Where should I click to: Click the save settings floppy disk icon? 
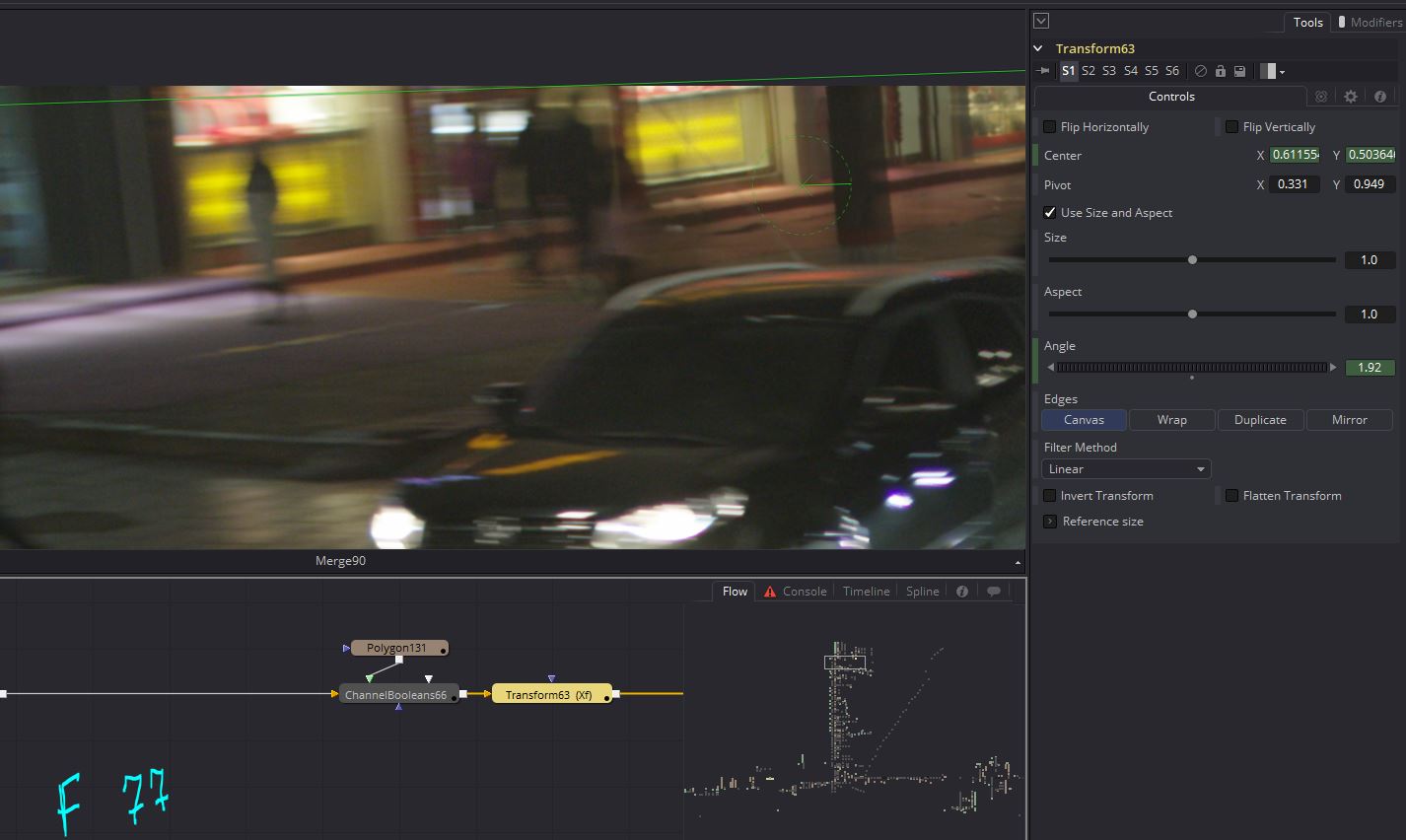coord(1239,71)
